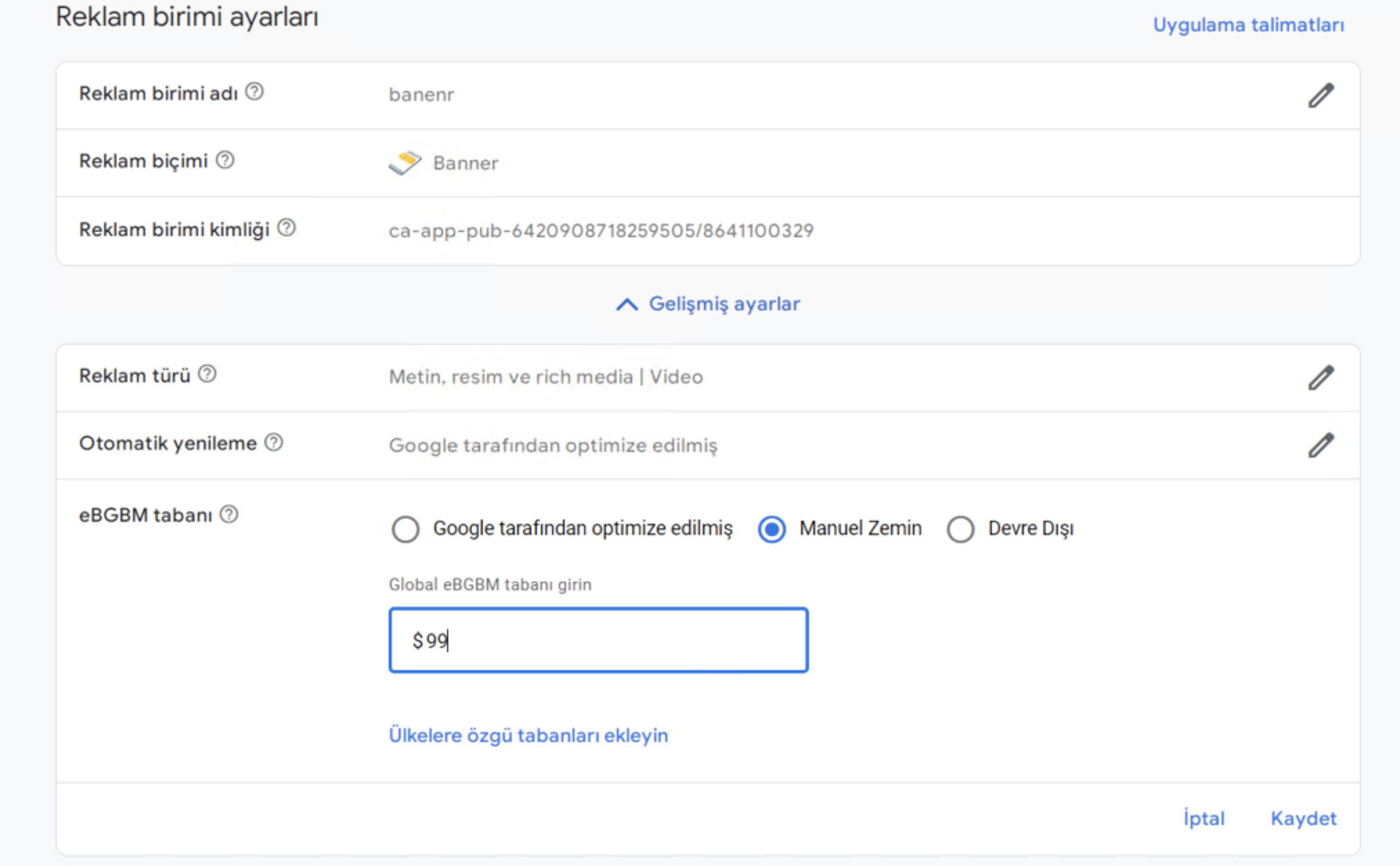Screen dimensions: 1400x866
Task: Click the Reklam birimi ayarları heading
Action: click(187, 17)
